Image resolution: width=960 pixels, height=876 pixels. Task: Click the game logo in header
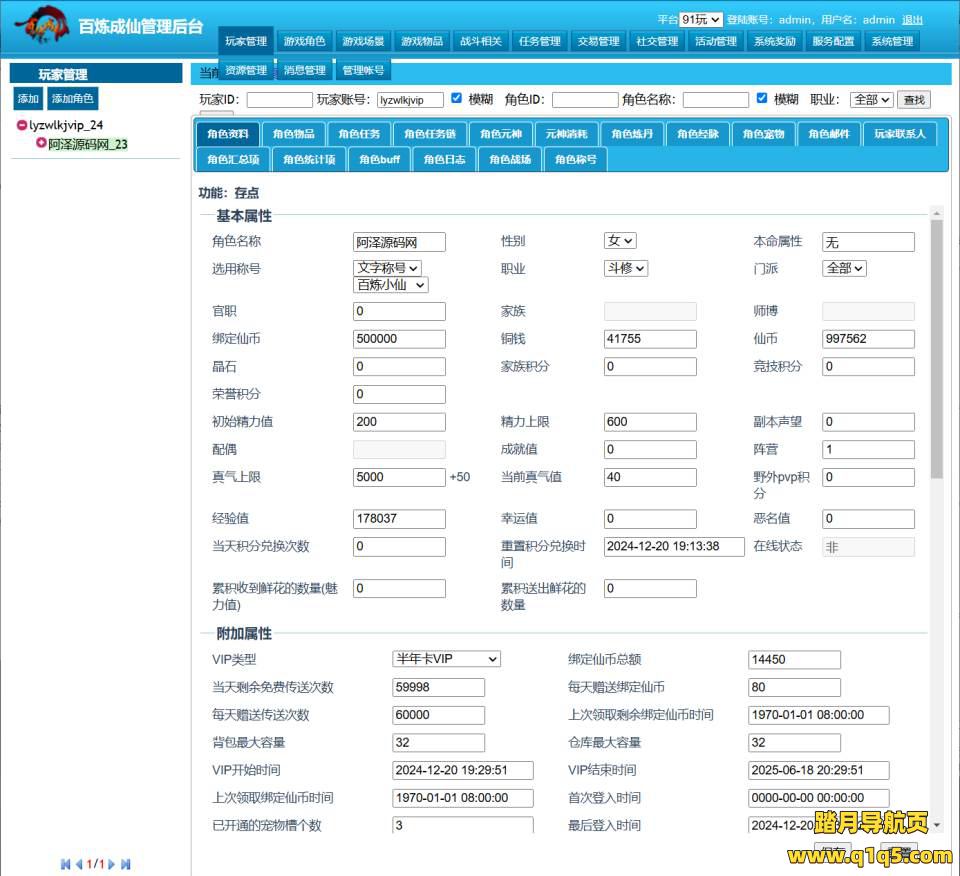coord(40,24)
